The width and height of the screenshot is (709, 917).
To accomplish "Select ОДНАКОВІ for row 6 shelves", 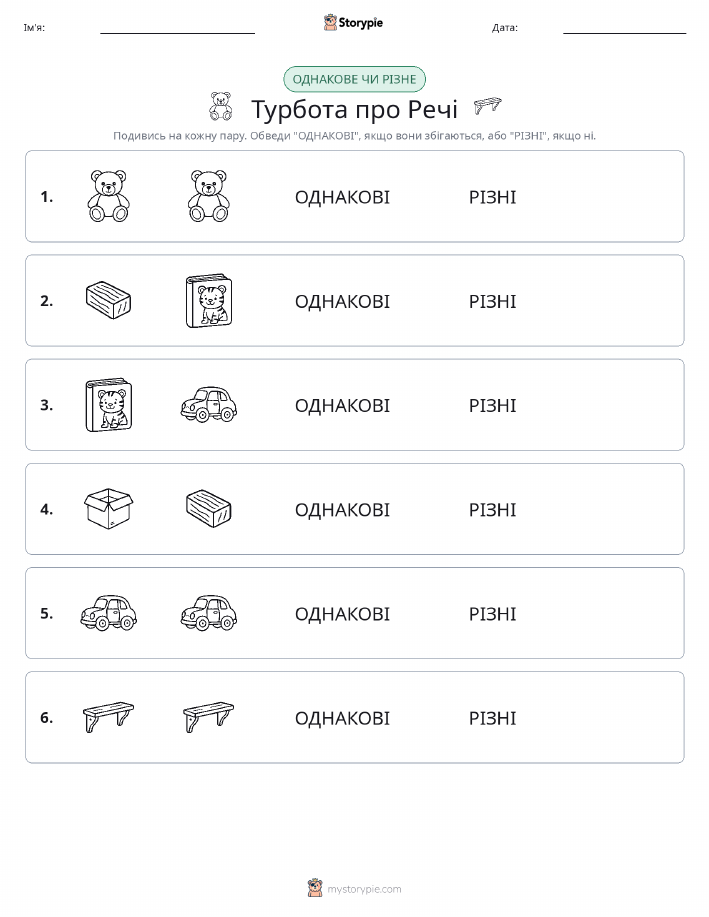I will pos(342,718).
